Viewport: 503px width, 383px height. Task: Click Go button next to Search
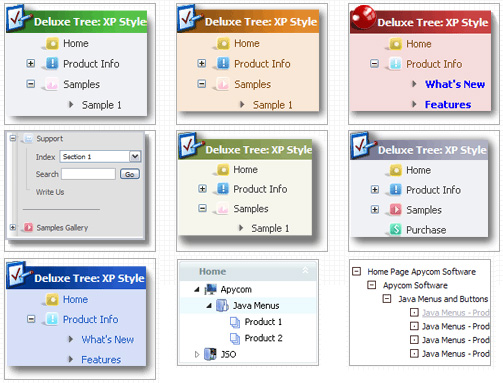130,174
